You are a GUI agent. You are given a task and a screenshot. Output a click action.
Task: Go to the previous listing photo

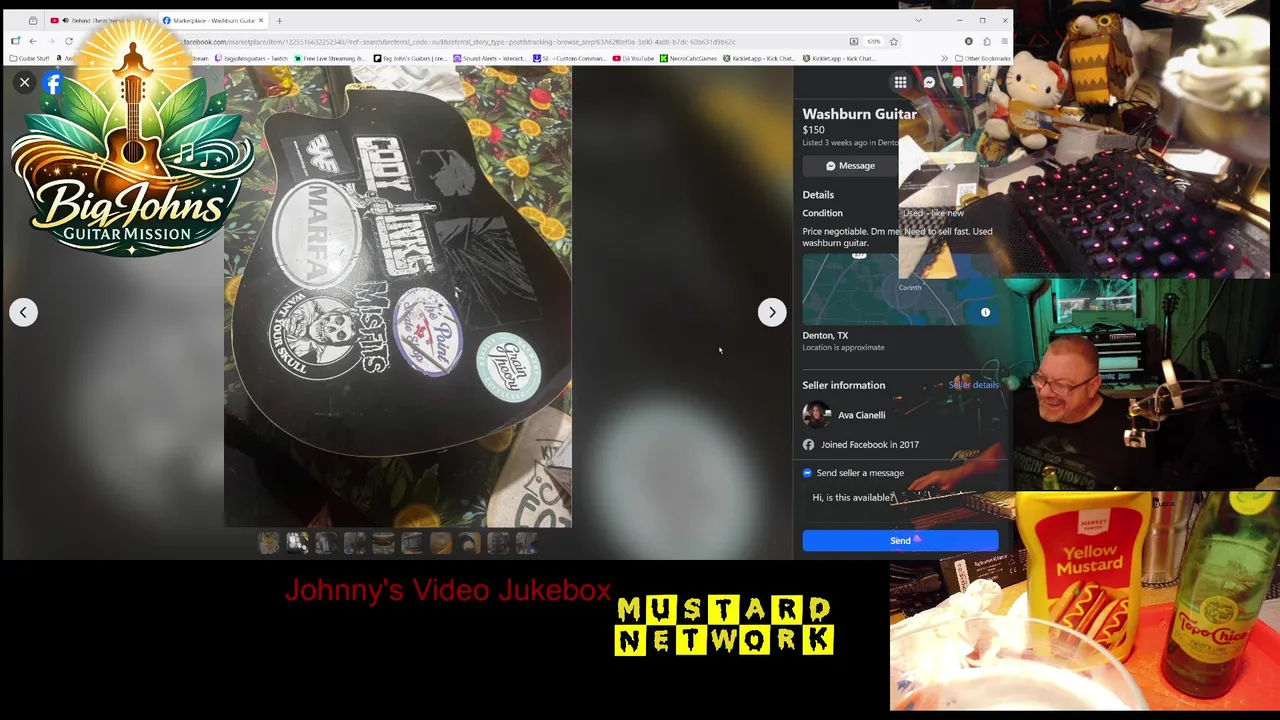[24, 312]
